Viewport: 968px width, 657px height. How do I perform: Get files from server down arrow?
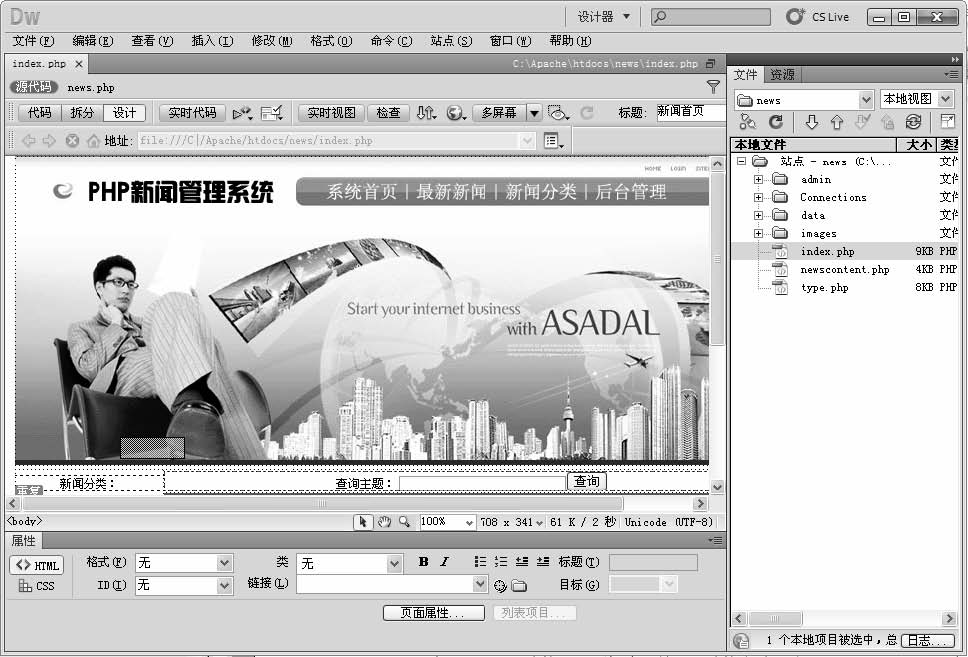[812, 122]
